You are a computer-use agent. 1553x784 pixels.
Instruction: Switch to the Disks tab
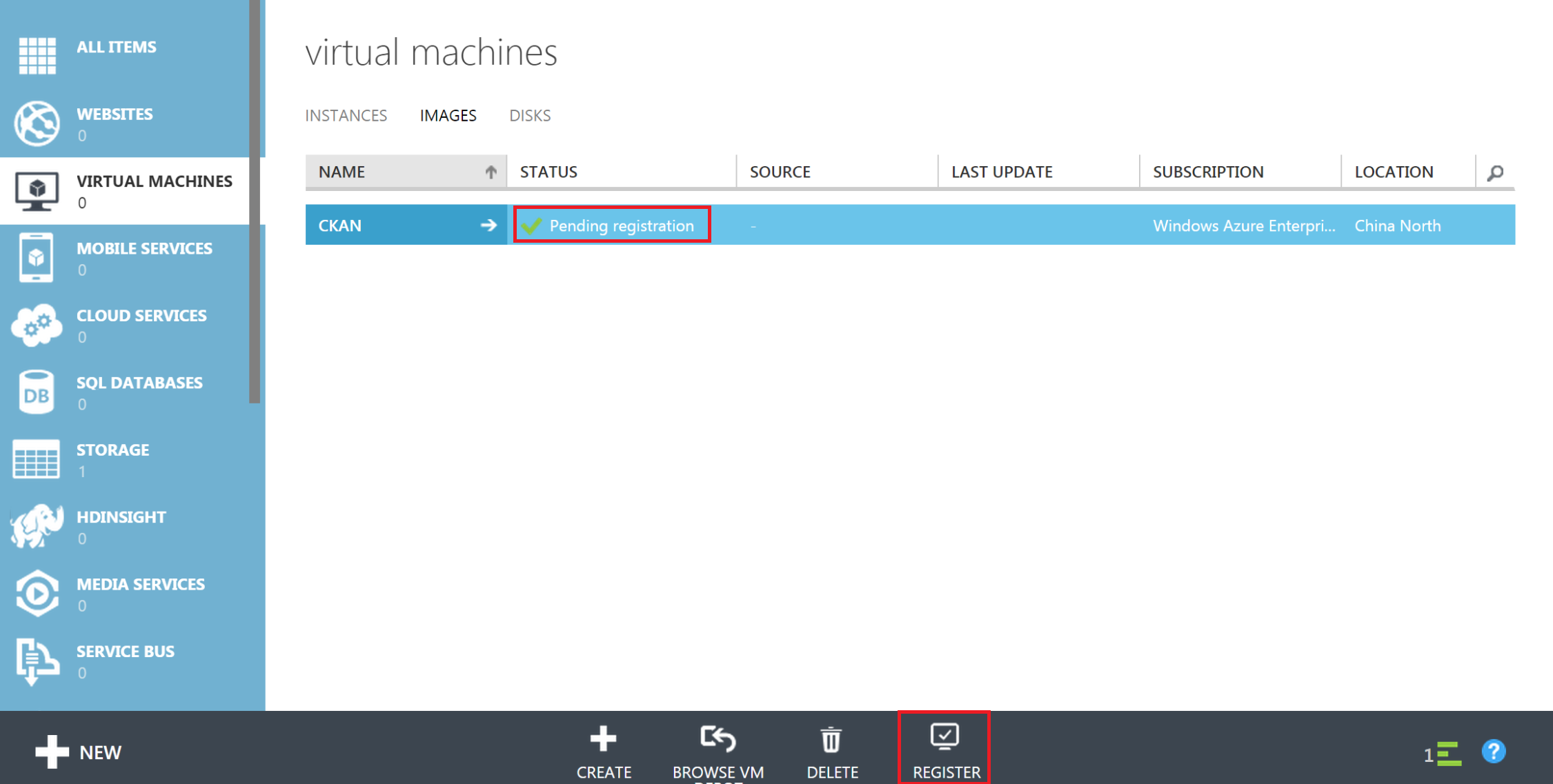click(x=529, y=116)
